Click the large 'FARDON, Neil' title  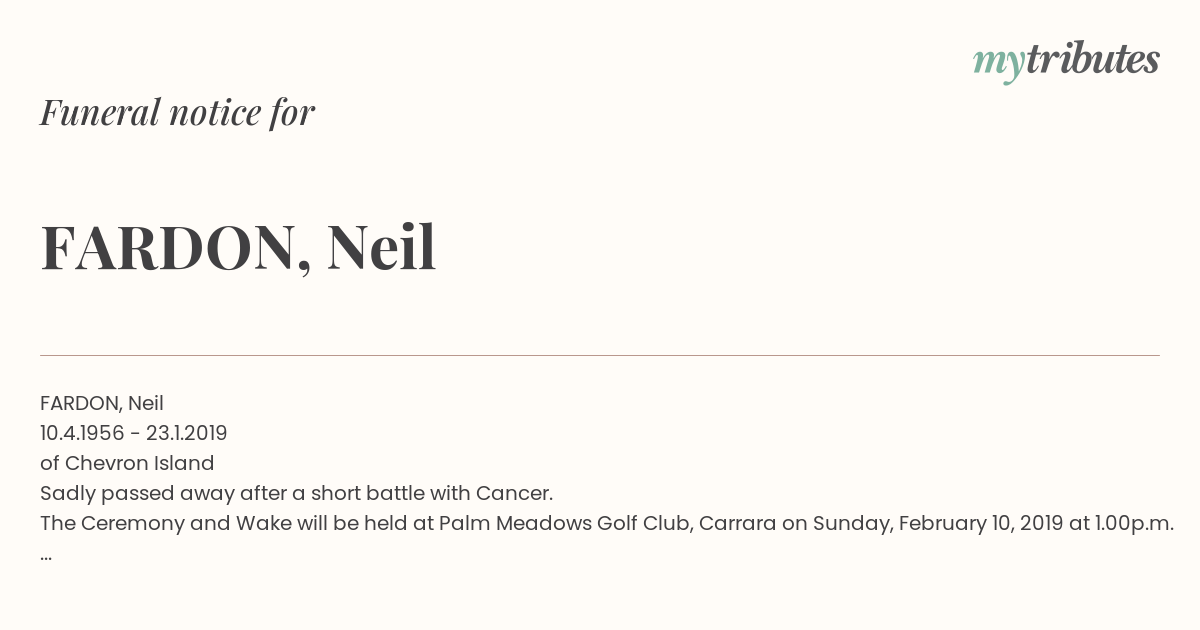point(238,248)
